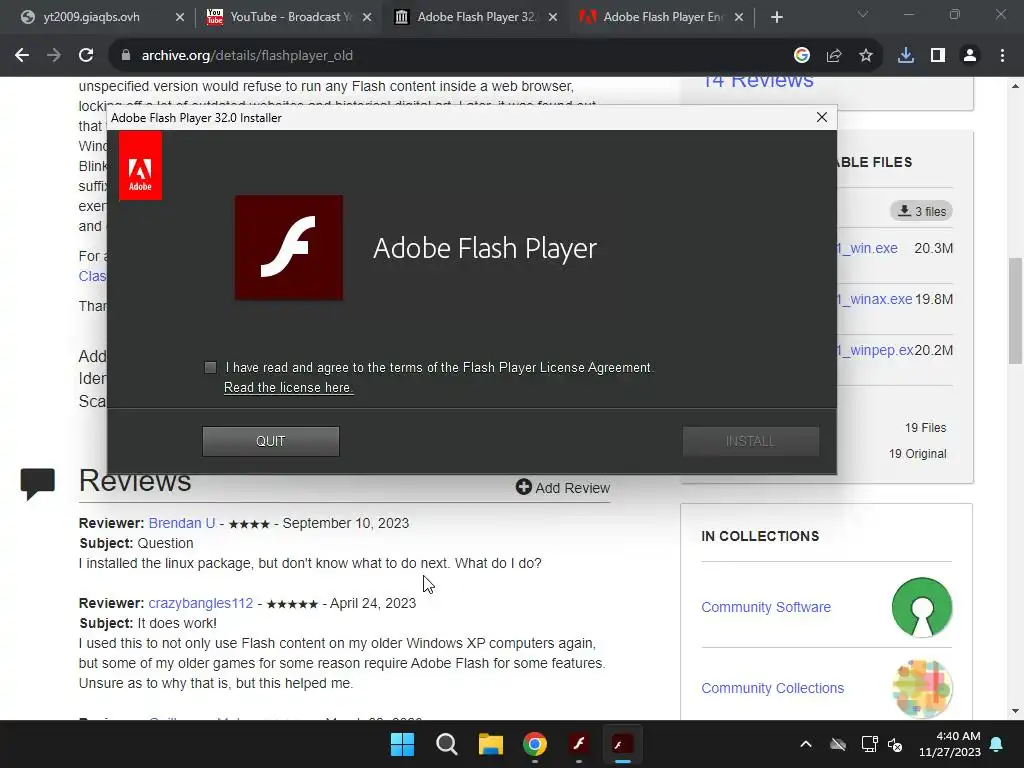Open Windows taskbar Search
The image size is (1024, 768).
(x=447, y=744)
